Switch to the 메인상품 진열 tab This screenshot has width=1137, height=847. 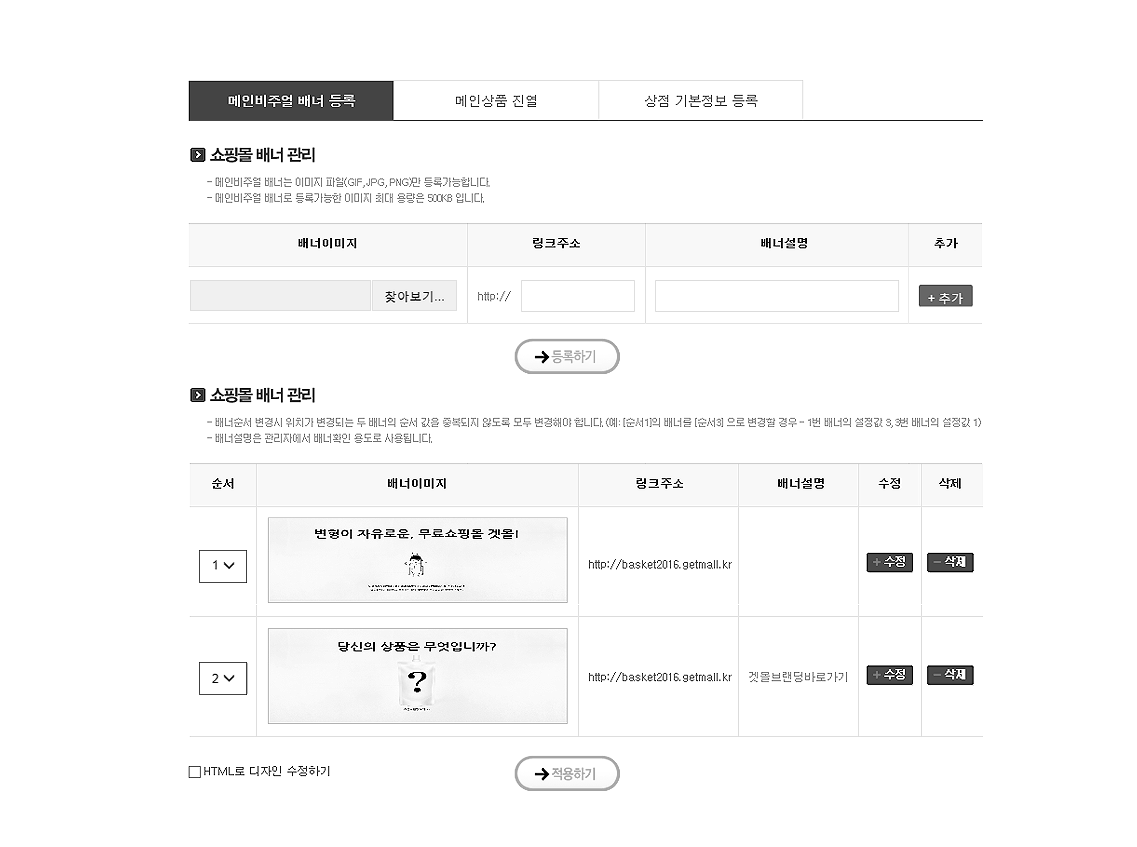coord(496,100)
